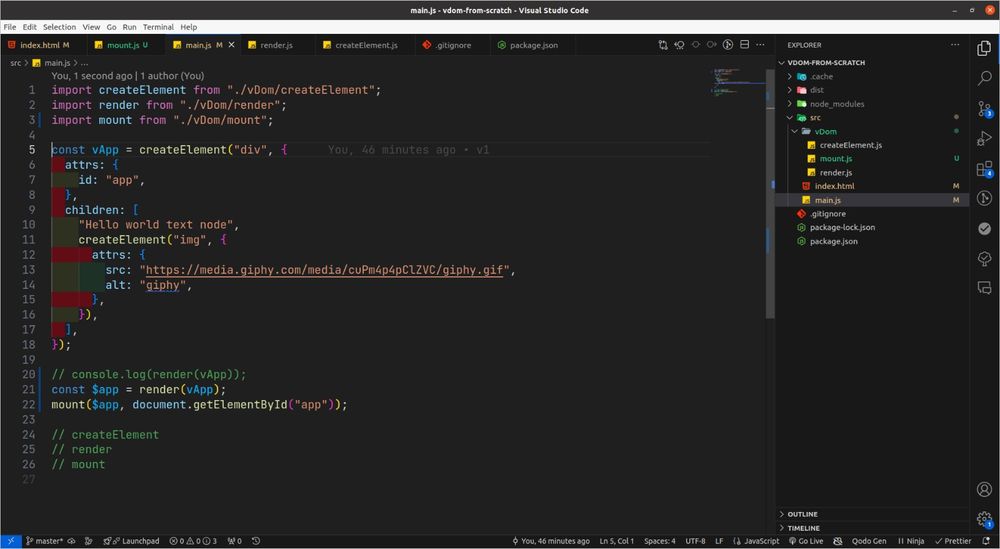Click Ln 5, Col 1 position indicator
The width and height of the screenshot is (1000, 549).
616,541
